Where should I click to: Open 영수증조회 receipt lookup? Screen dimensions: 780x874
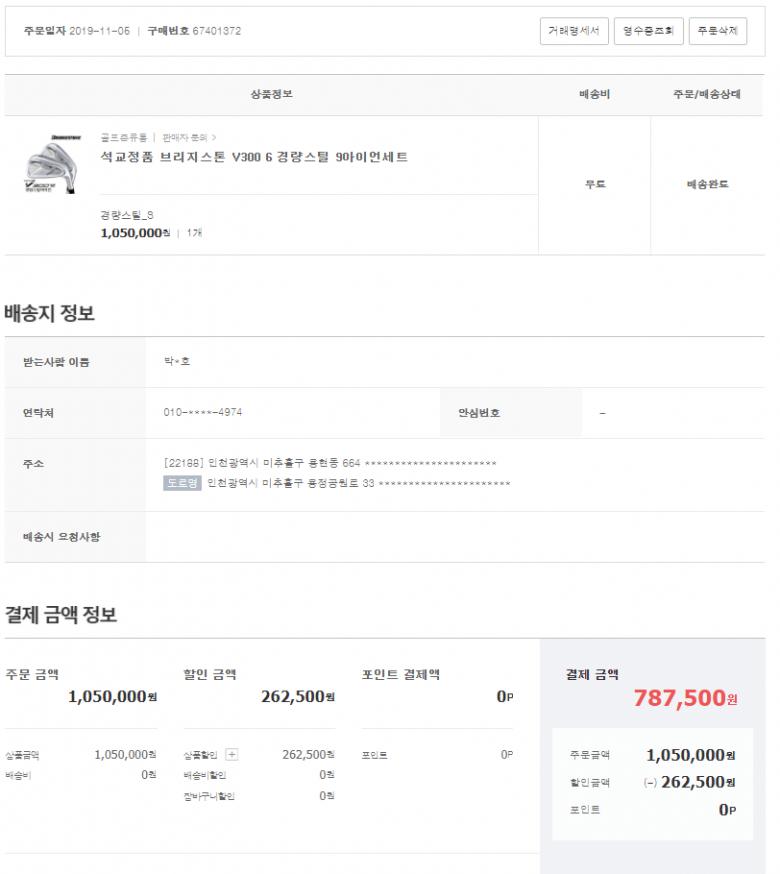pyautogui.click(x=647, y=31)
